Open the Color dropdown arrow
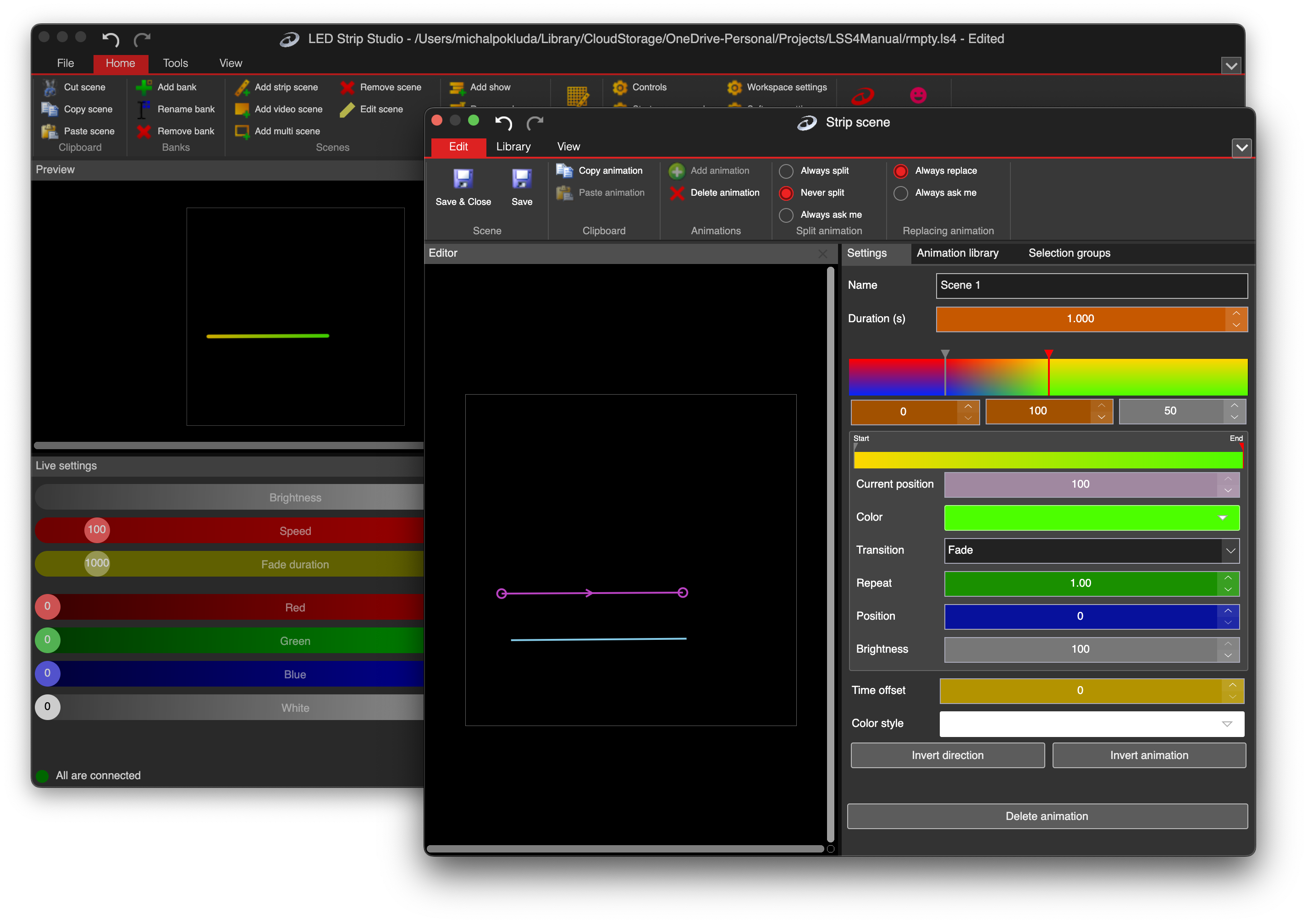 (1223, 518)
